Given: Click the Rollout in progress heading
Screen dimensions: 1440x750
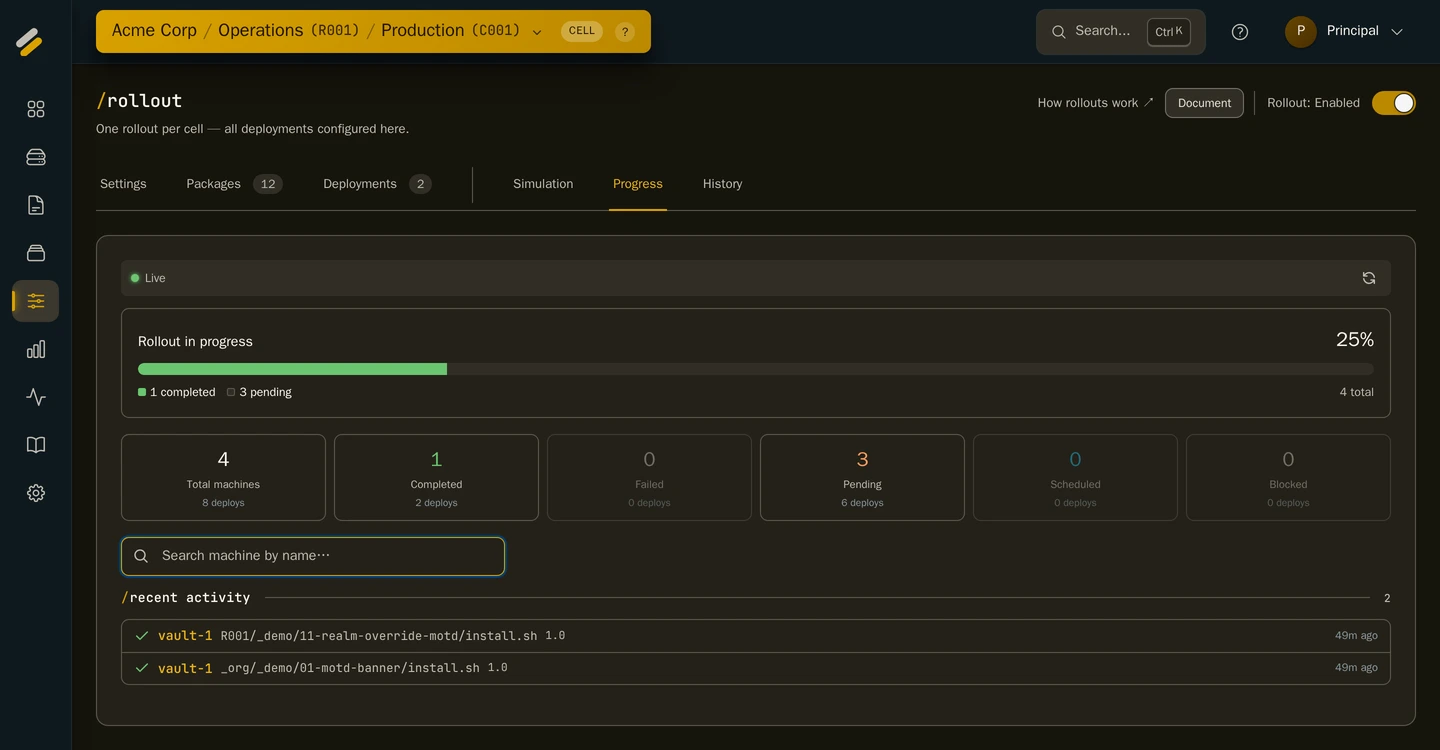Looking at the screenshot, I should [x=195, y=341].
